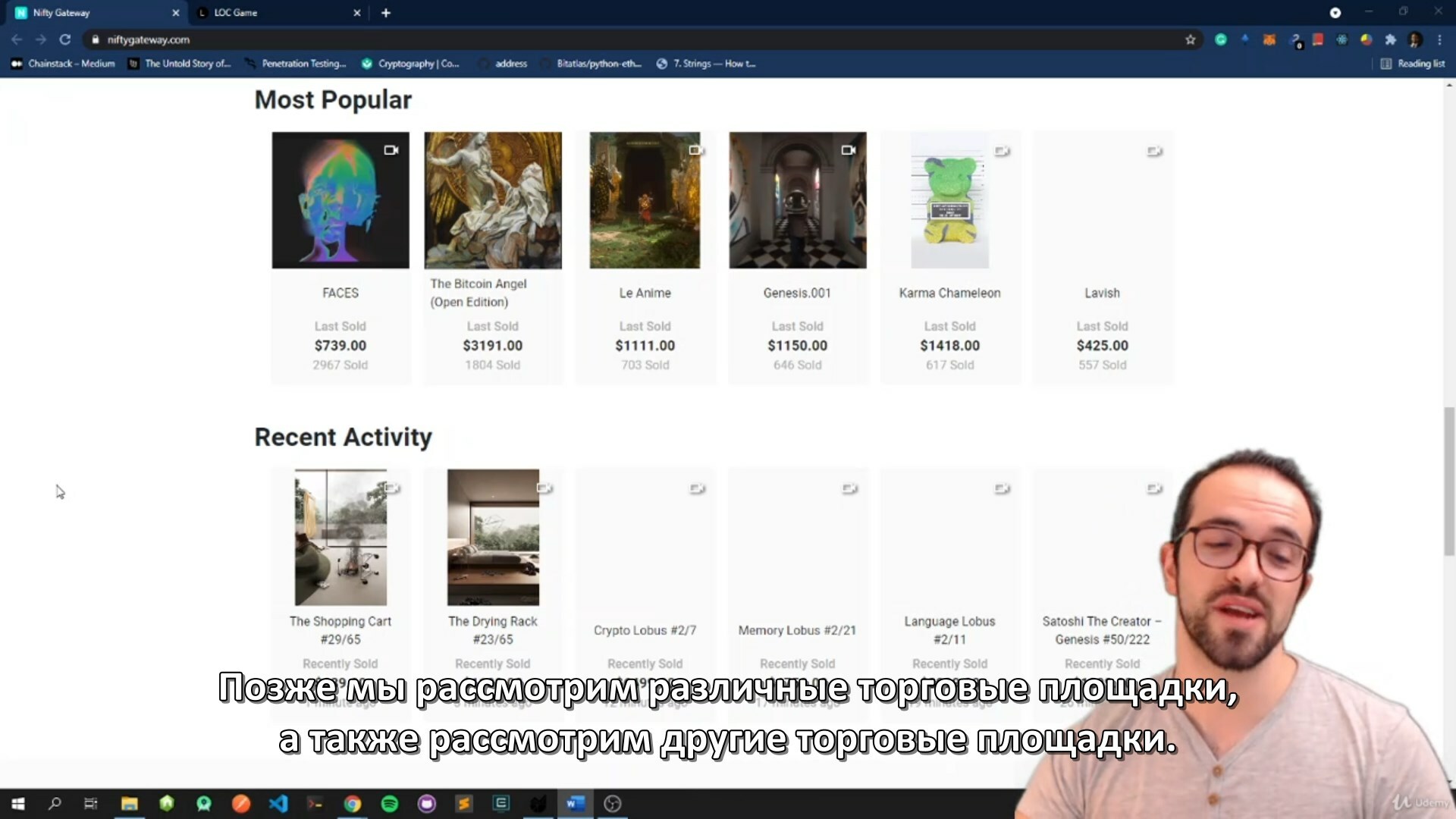Open the 7. Strings bookmark

coord(706,64)
